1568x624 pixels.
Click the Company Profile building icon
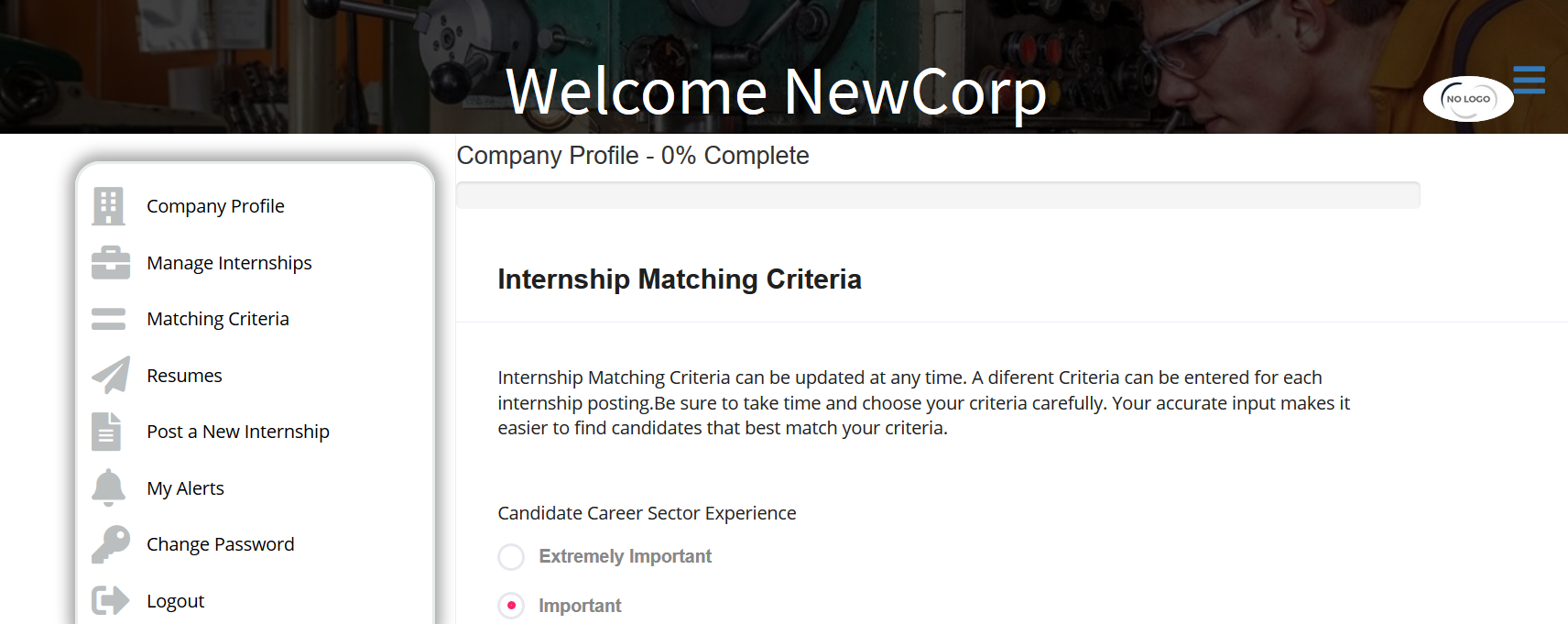click(x=108, y=206)
